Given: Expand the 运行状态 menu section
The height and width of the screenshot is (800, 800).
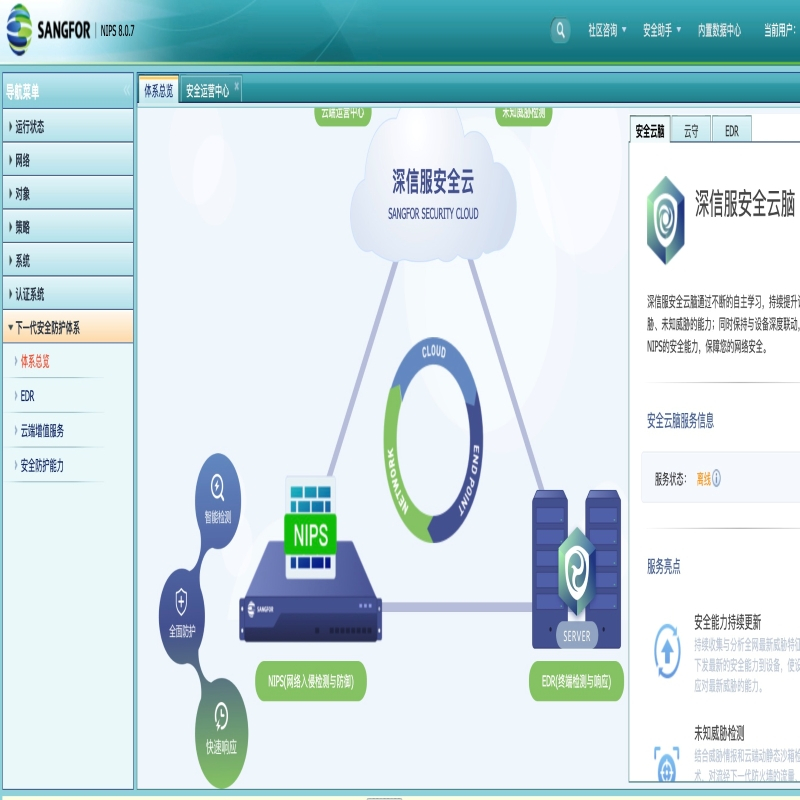Looking at the screenshot, I should (68, 126).
